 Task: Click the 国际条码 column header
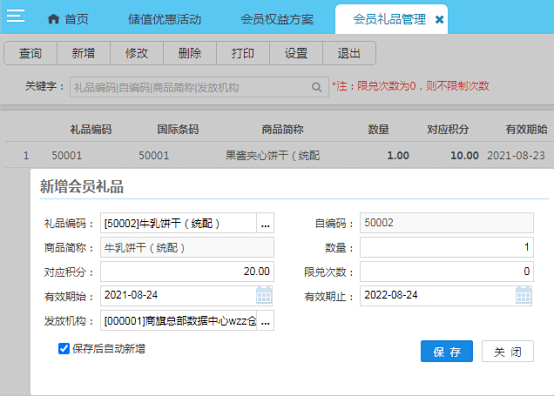pos(178,129)
